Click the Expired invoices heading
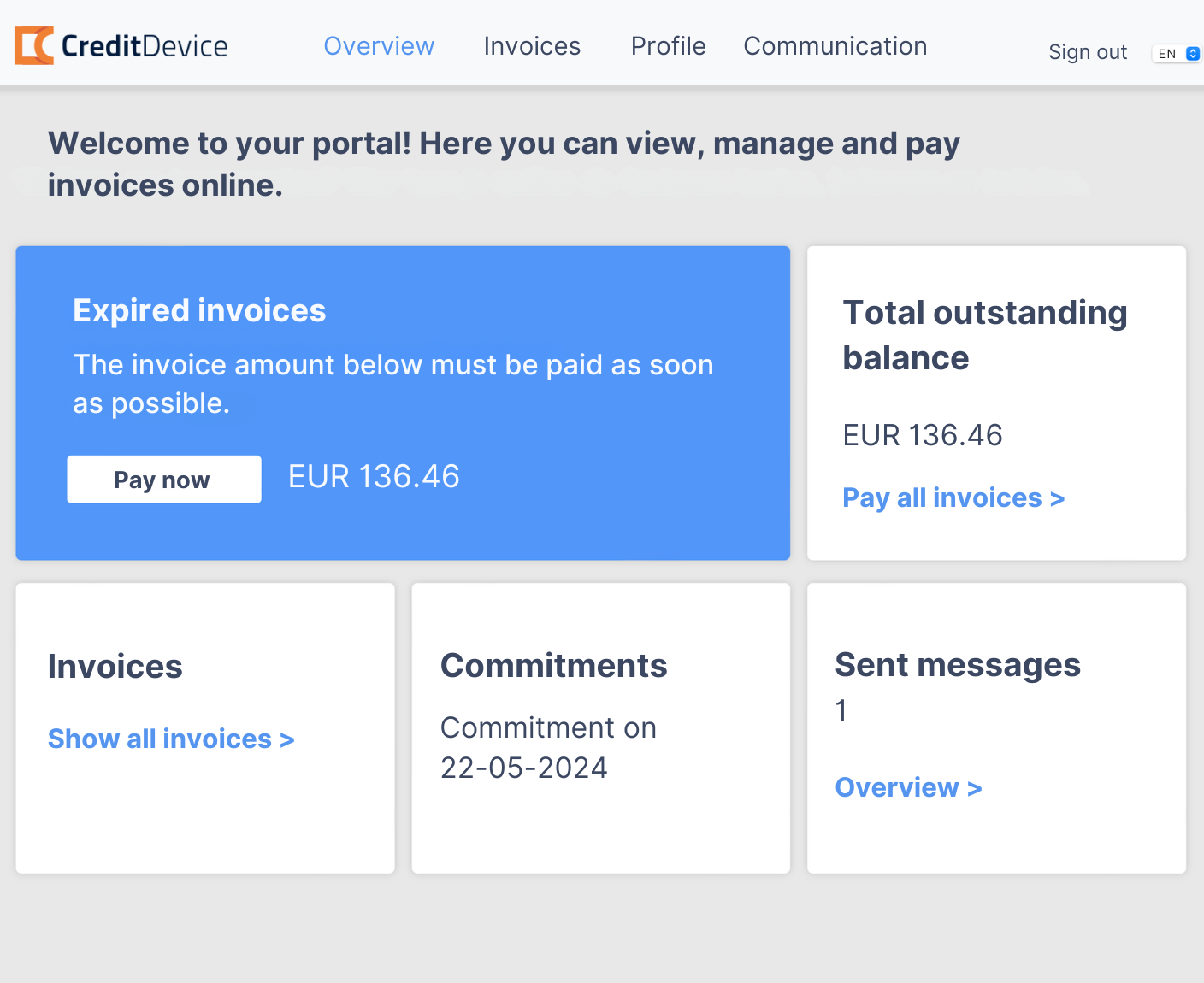The height and width of the screenshot is (983, 1204). point(199,310)
